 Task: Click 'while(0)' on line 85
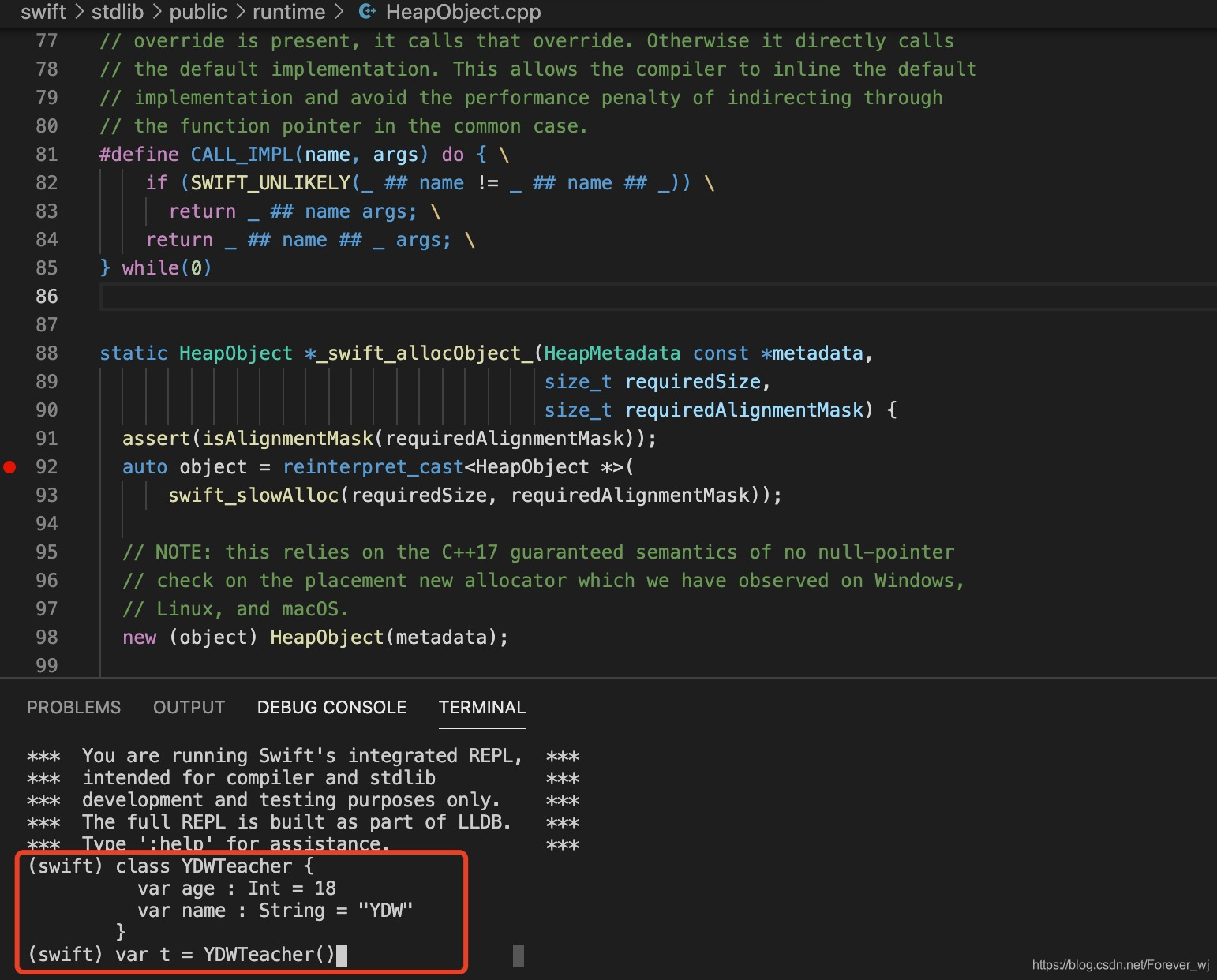click(167, 268)
